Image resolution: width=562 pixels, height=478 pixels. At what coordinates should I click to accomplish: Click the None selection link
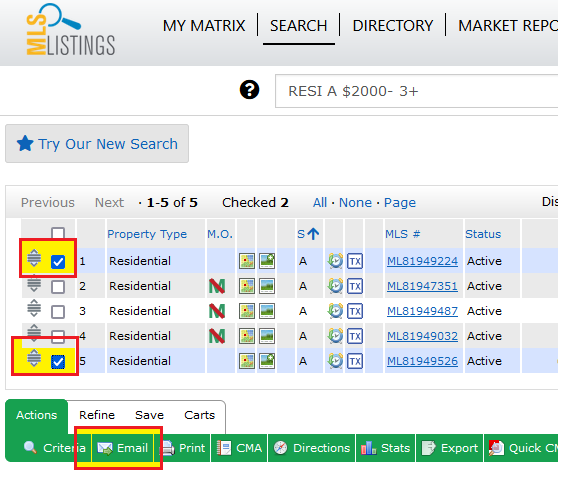(x=355, y=203)
